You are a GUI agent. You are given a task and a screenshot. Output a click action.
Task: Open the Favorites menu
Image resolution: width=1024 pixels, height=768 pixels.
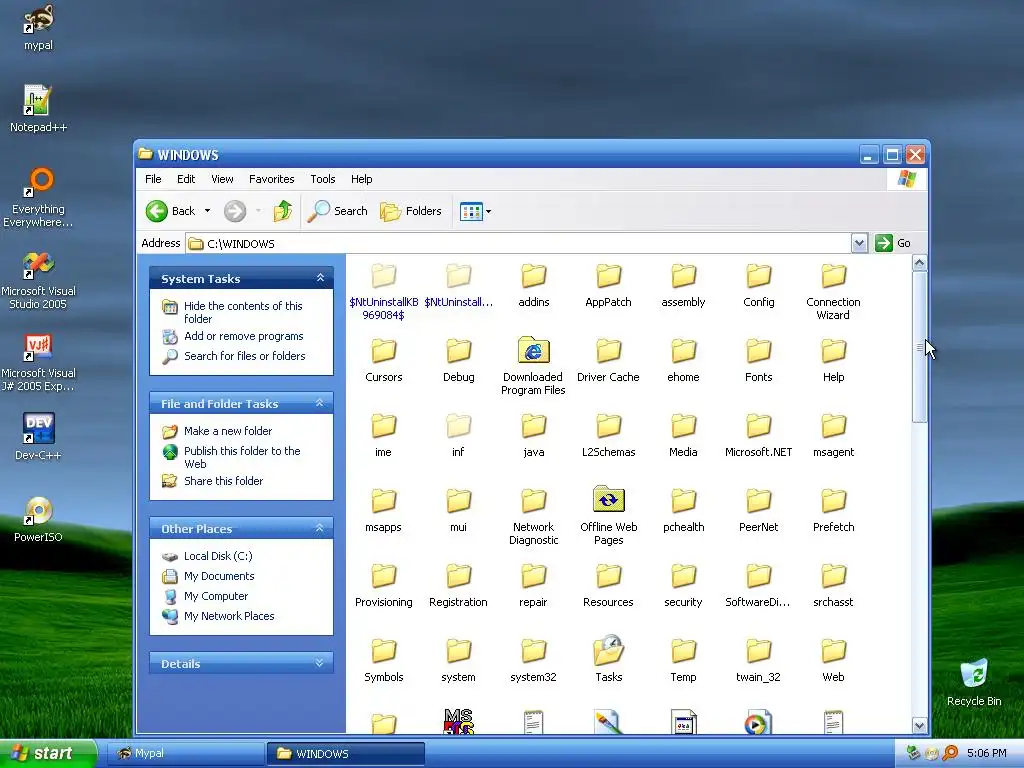click(x=272, y=179)
